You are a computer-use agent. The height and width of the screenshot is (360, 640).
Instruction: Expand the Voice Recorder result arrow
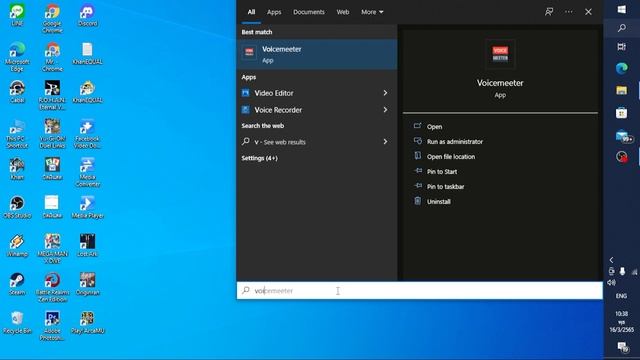pyautogui.click(x=385, y=110)
